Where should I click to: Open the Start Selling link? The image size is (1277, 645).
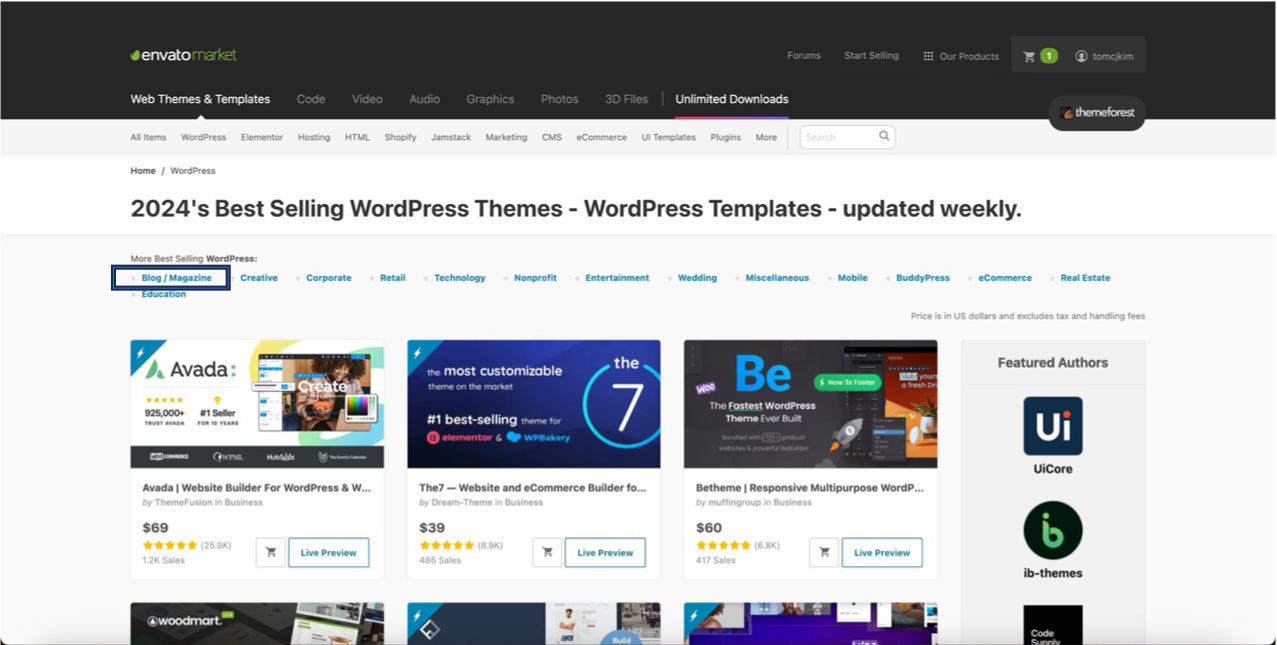point(871,55)
